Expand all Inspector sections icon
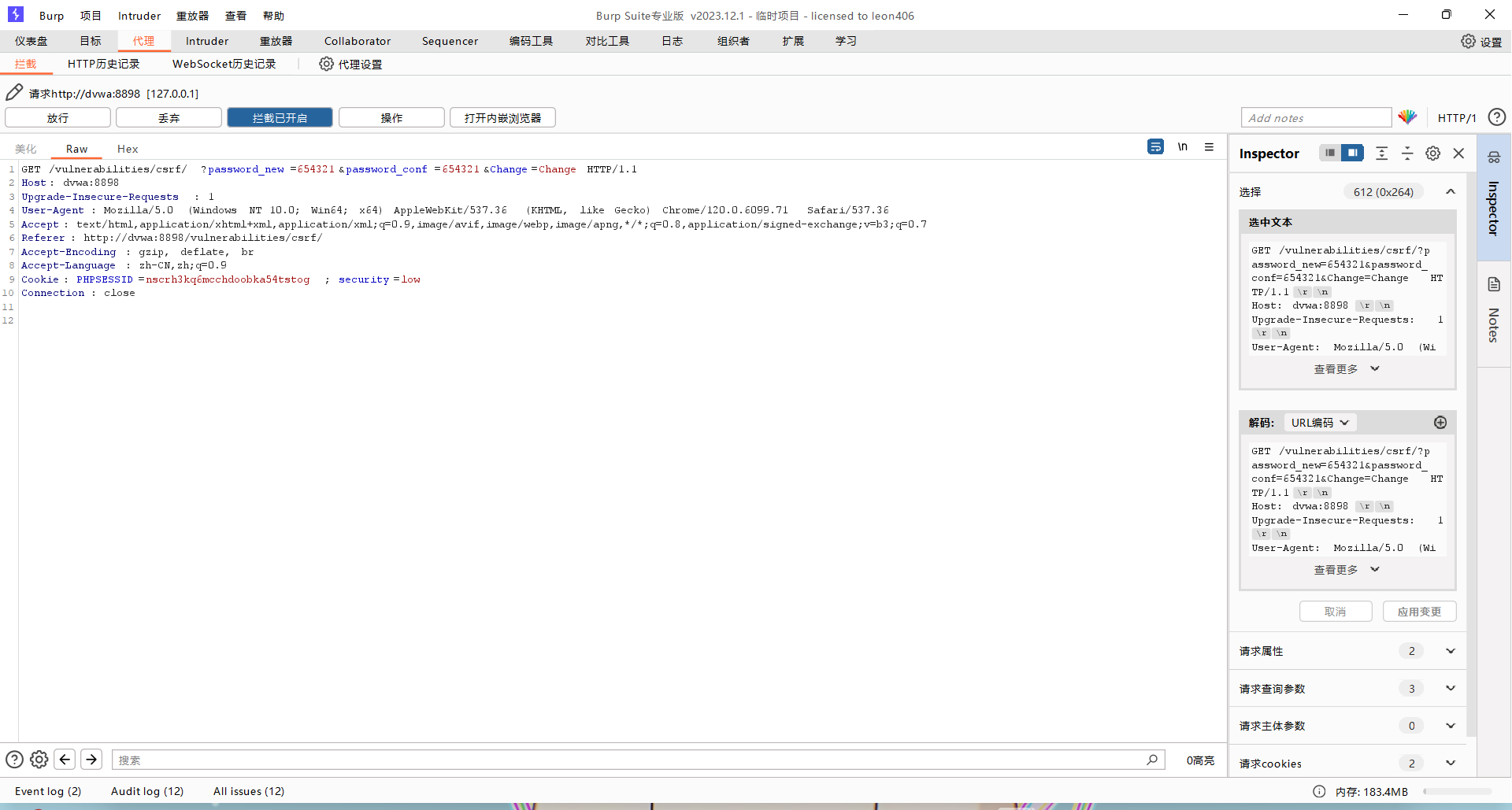 (1381, 153)
